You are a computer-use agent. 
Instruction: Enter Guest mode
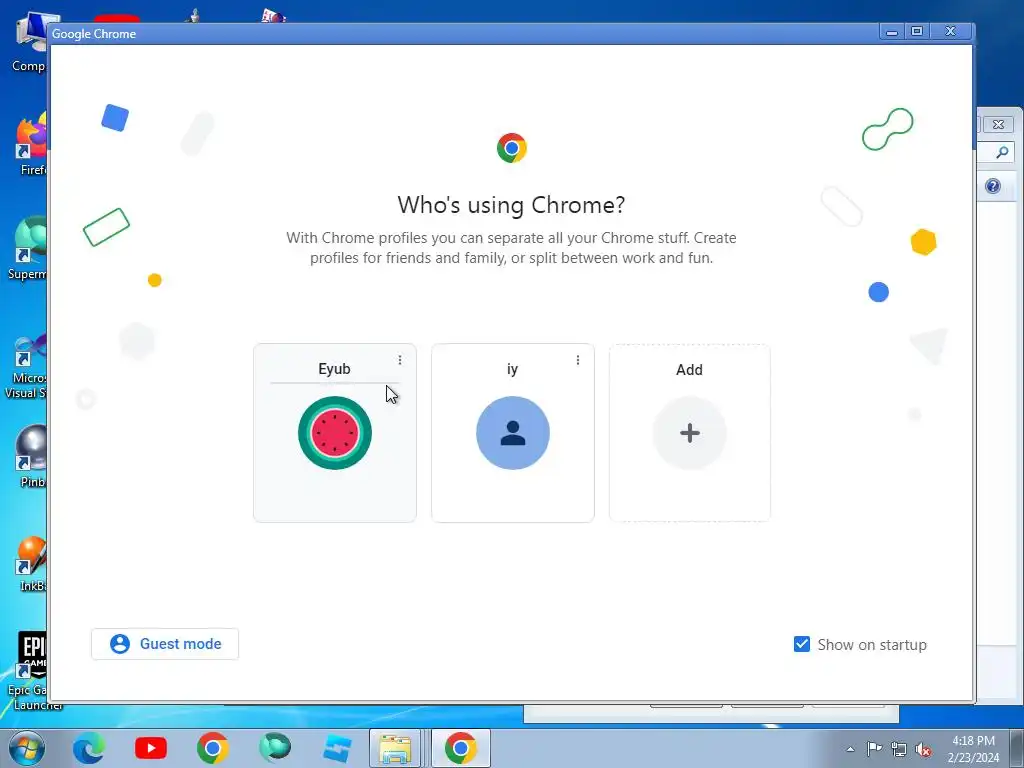(165, 644)
